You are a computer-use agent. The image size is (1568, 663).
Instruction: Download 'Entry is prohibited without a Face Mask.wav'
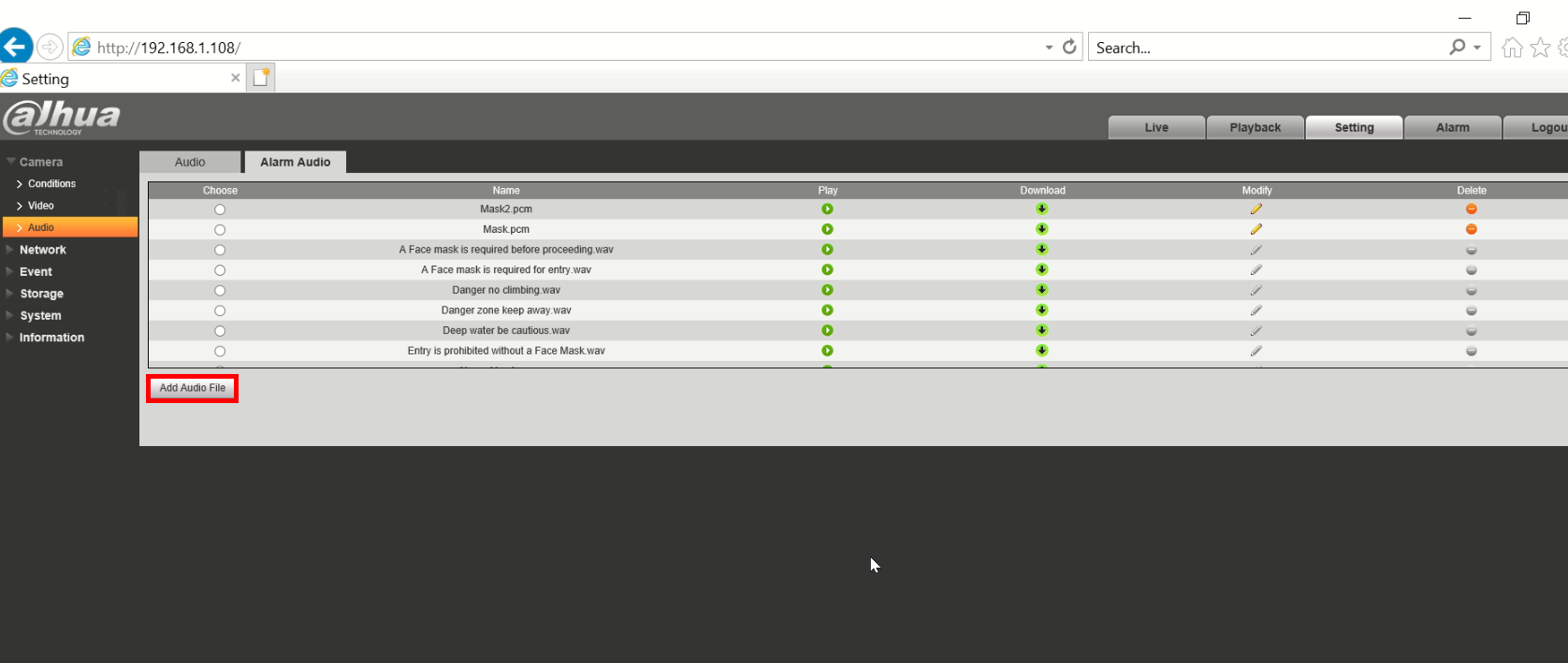tap(1041, 351)
